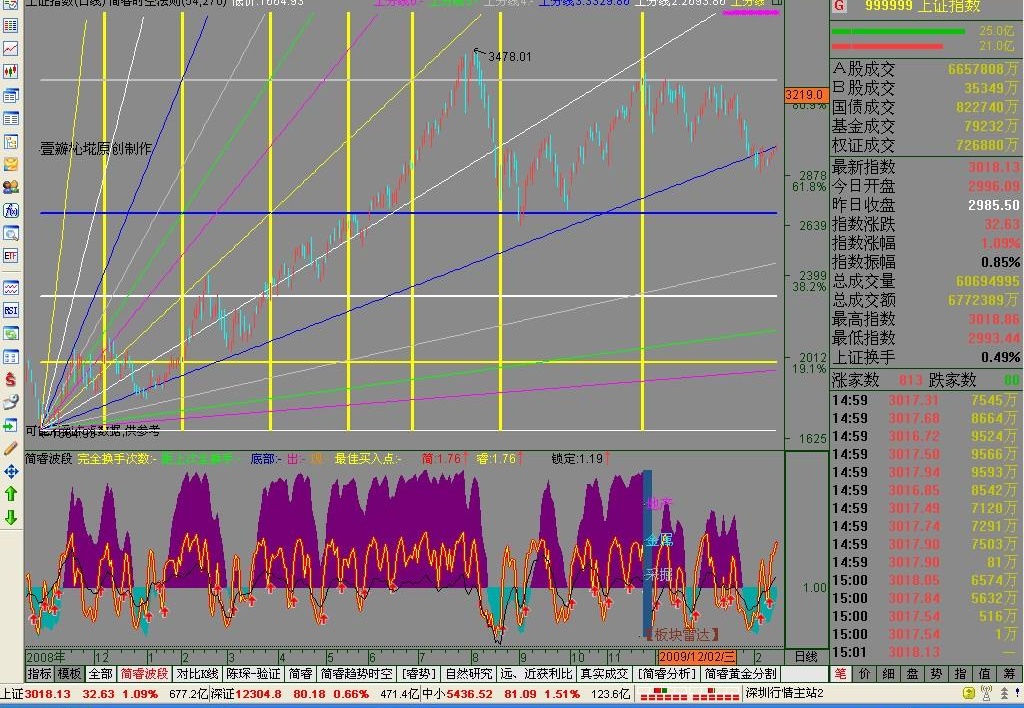Click the green down arrow icon
1024x708 pixels.
coord(10,517)
